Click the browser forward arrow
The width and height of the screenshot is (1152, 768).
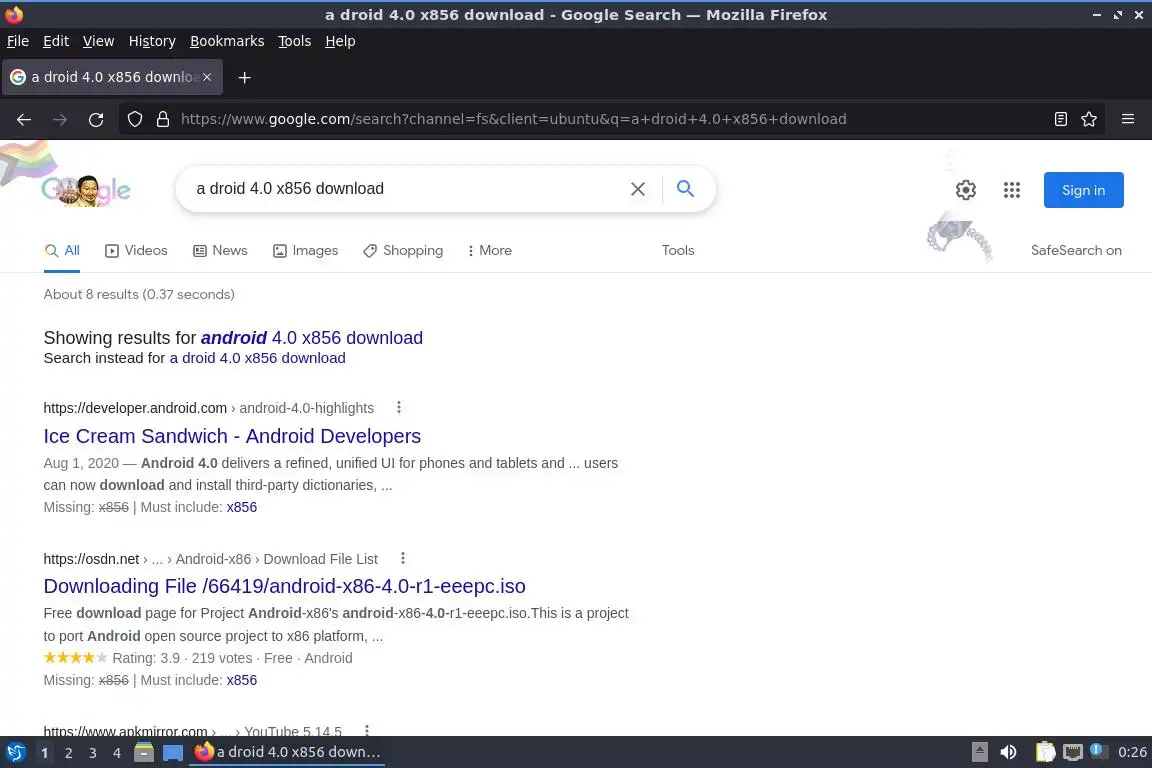pyautogui.click(x=60, y=119)
